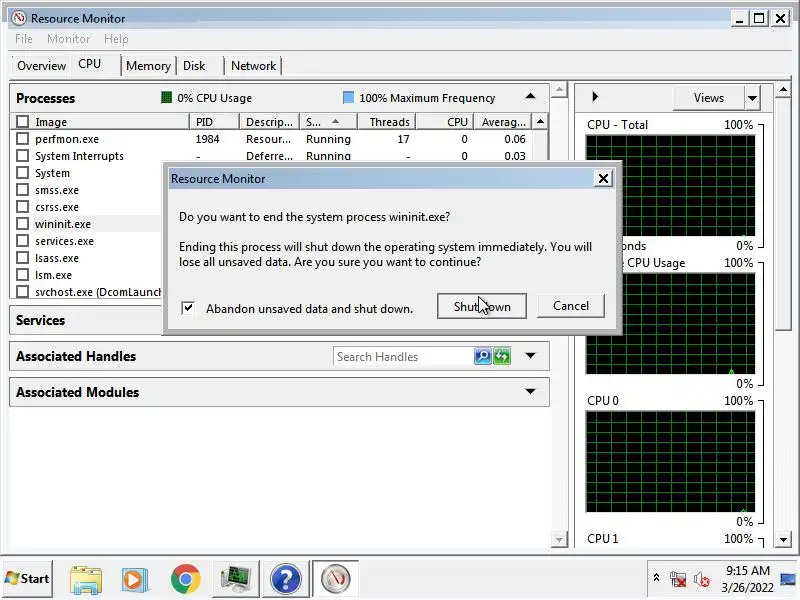Collapse the Processes section arrow
Viewport: 800px width, 600px height.
point(530,96)
